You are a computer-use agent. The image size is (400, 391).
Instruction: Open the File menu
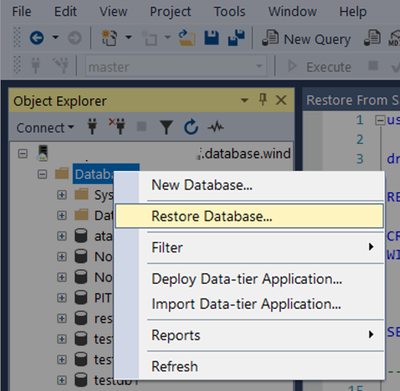pyautogui.click(x=21, y=12)
